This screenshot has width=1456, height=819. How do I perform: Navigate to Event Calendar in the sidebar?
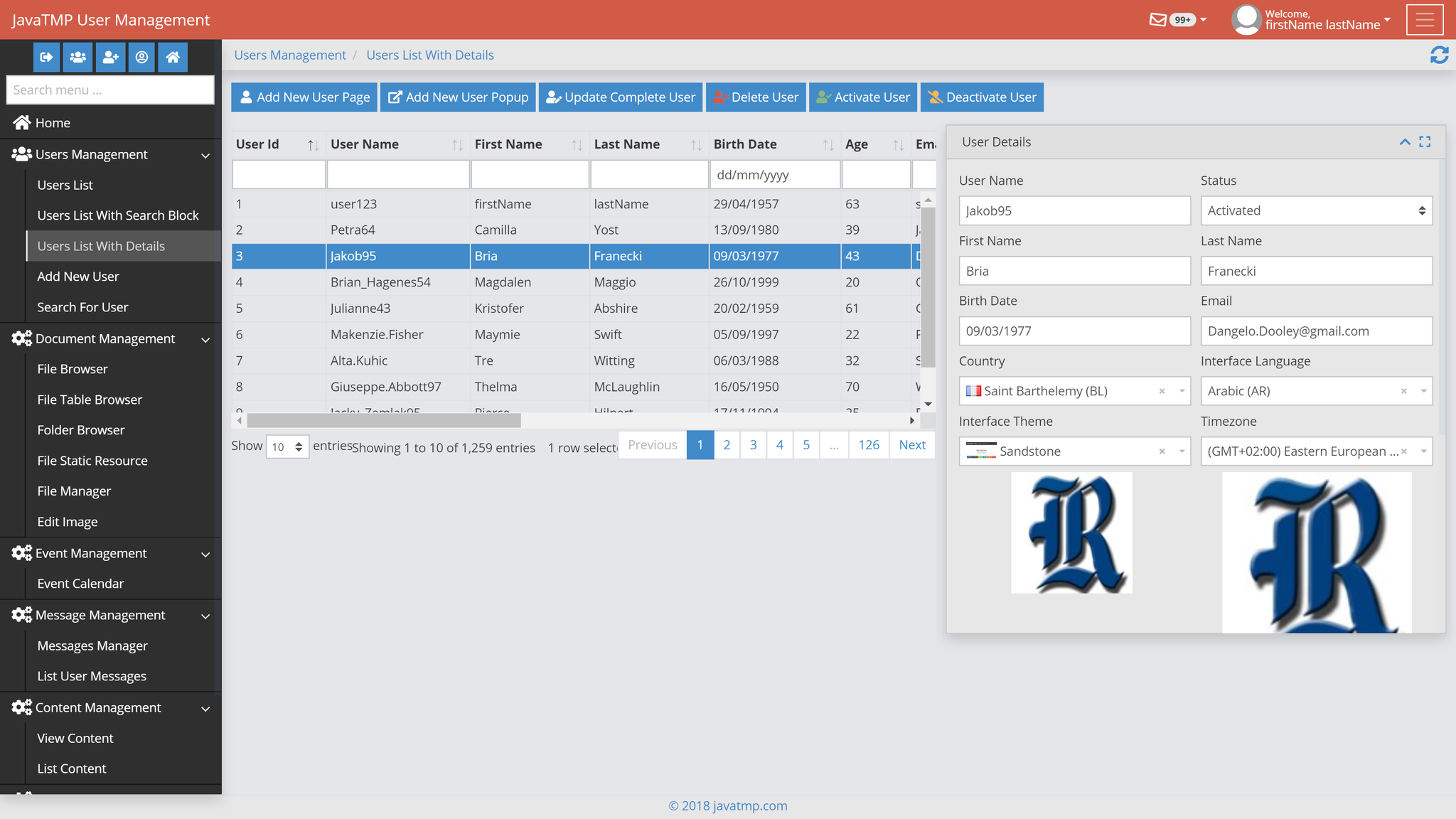pos(81,583)
